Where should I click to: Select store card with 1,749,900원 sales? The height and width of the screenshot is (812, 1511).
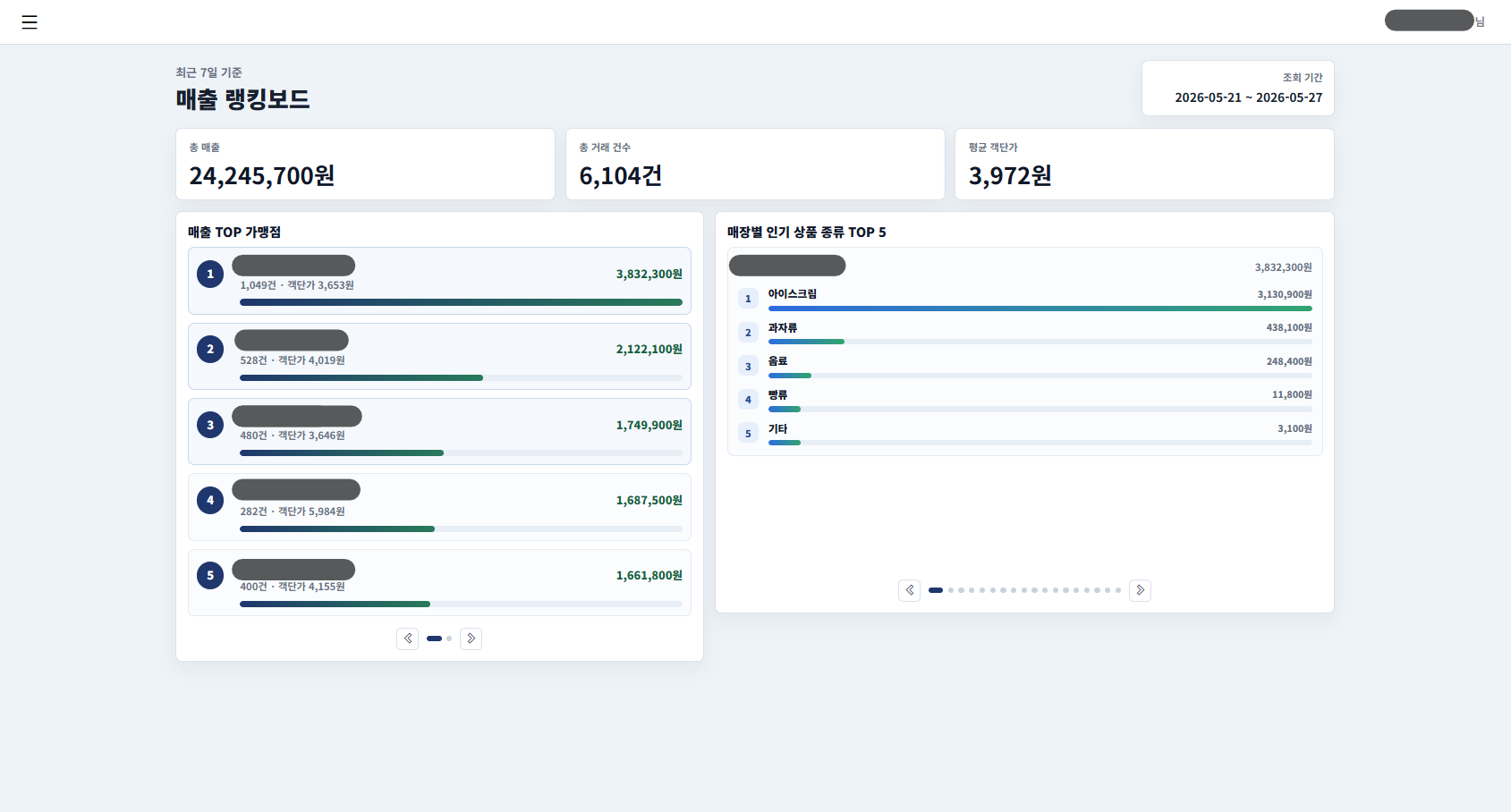(439, 432)
